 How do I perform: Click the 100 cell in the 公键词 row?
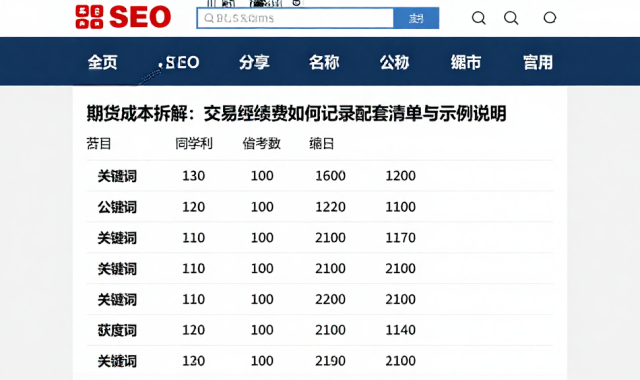pos(262,207)
